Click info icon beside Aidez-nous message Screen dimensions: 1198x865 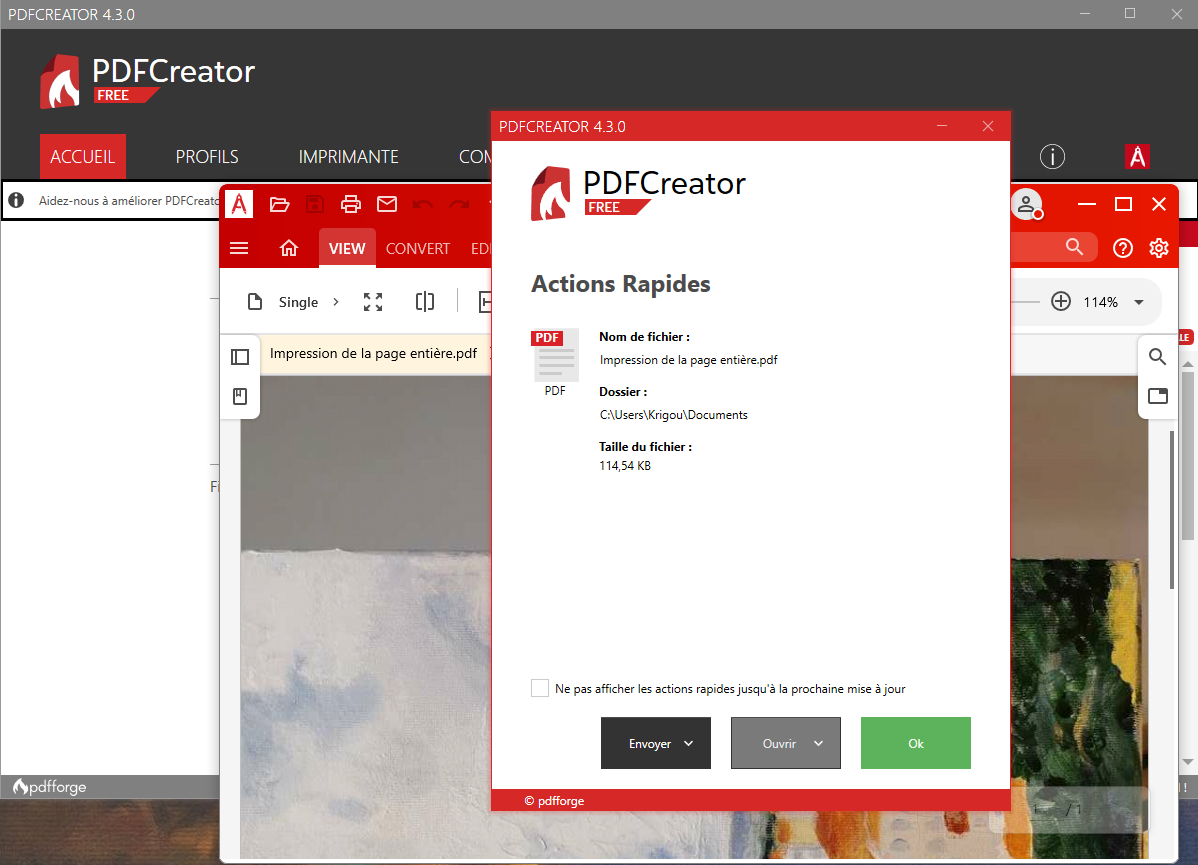coord(16,200)
